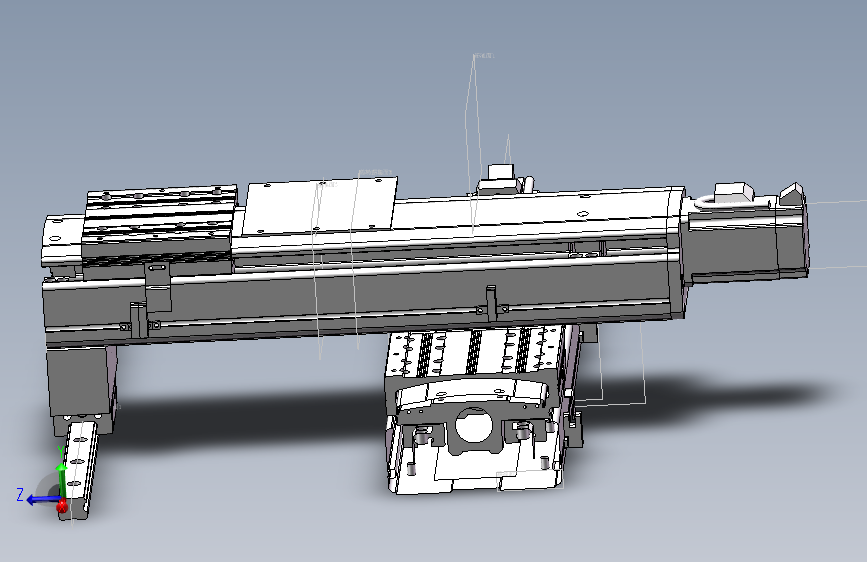This screenshot has width=867, height=562.
Task: Click the red X axis ball of the triad
Action: 62,505
